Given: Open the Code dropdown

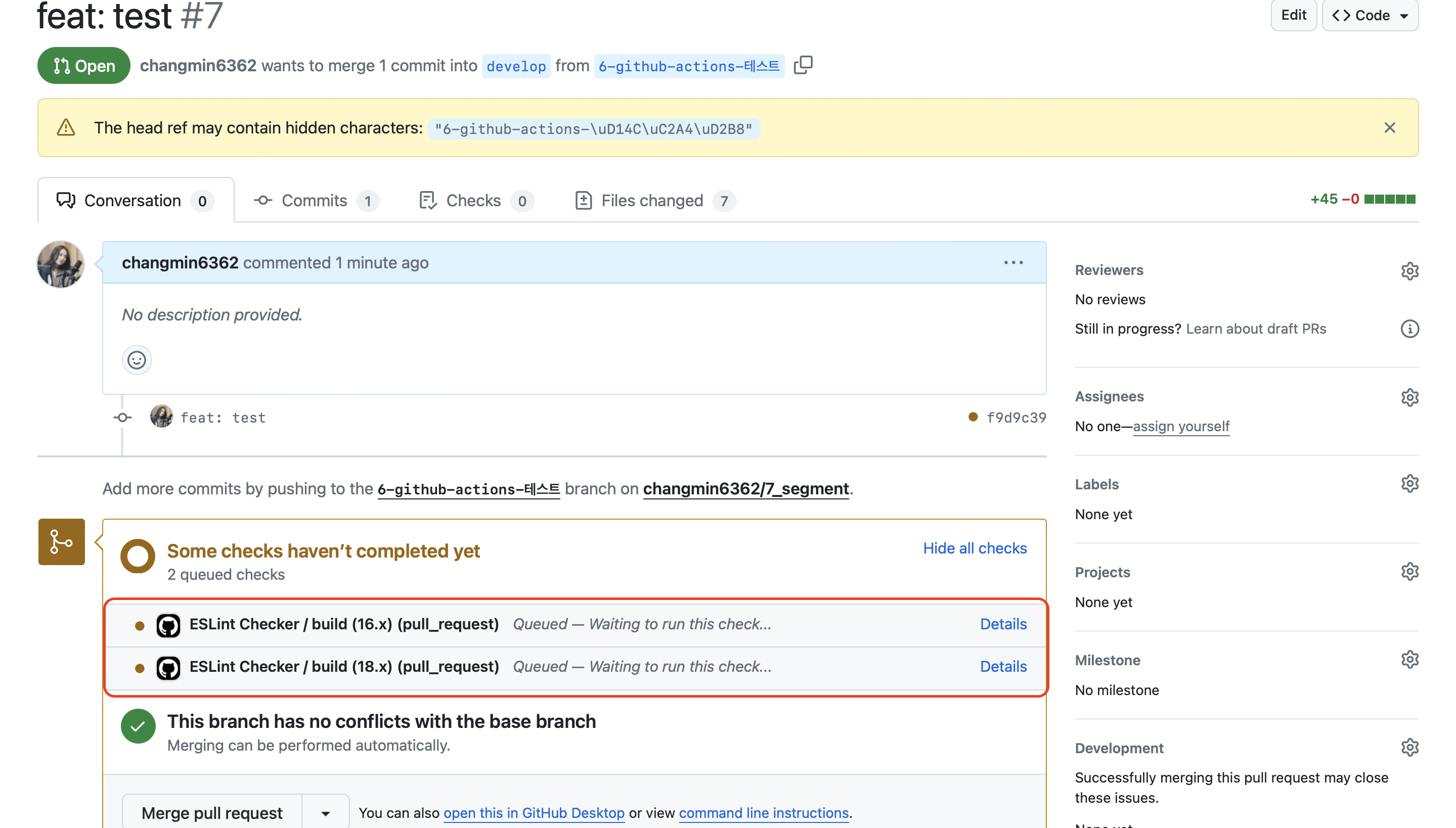Looking at the screenshot, I should (1369, 15).
